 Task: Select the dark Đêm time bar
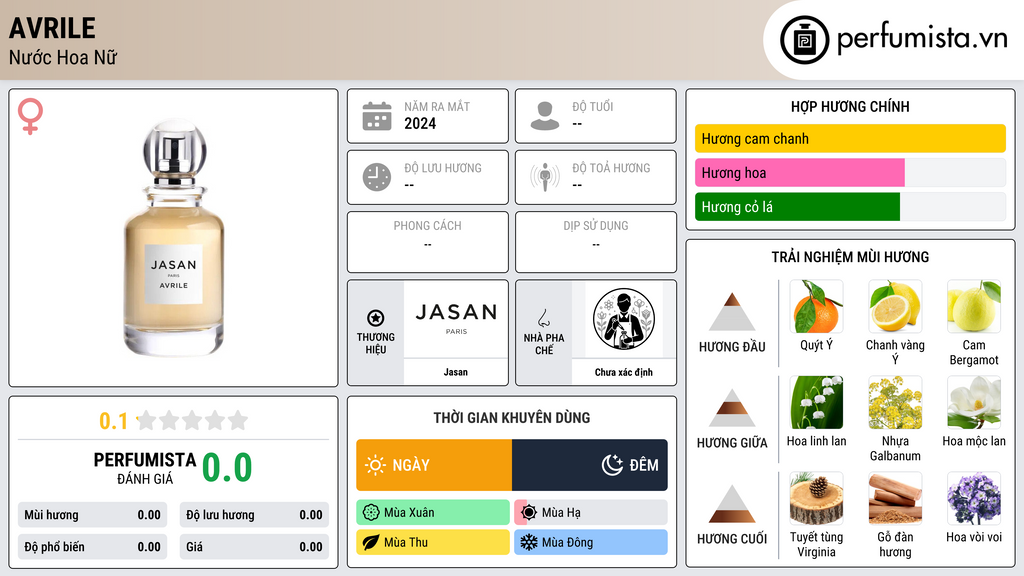(590, 465)
